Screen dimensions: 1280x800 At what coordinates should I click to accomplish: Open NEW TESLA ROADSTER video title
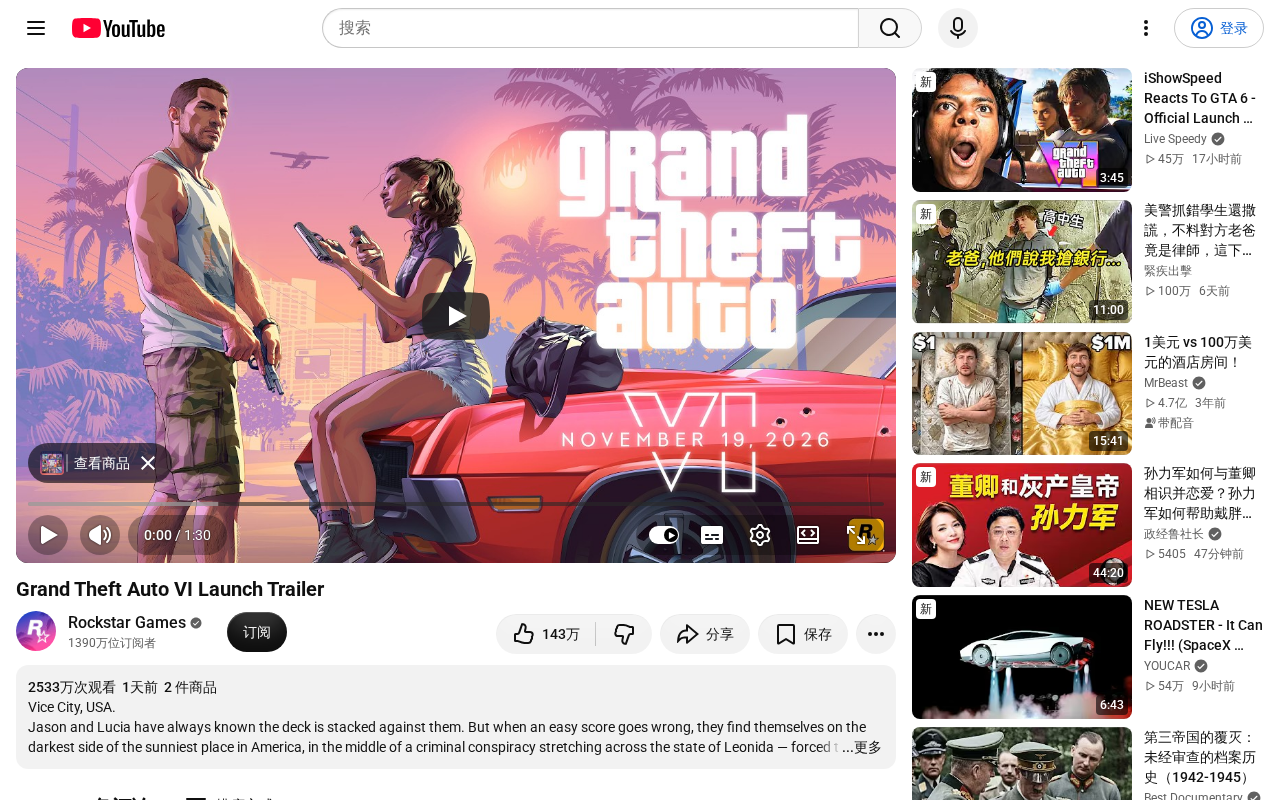1203,625
